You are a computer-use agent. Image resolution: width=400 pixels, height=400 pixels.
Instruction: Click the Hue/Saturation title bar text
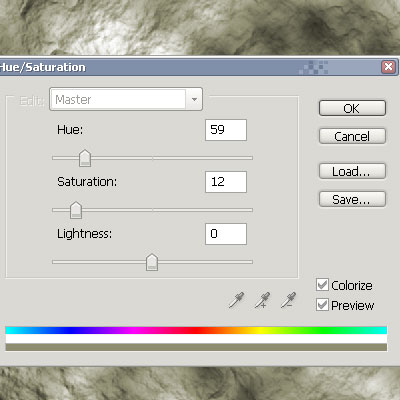pyautogui.click(x=43, y=67)
